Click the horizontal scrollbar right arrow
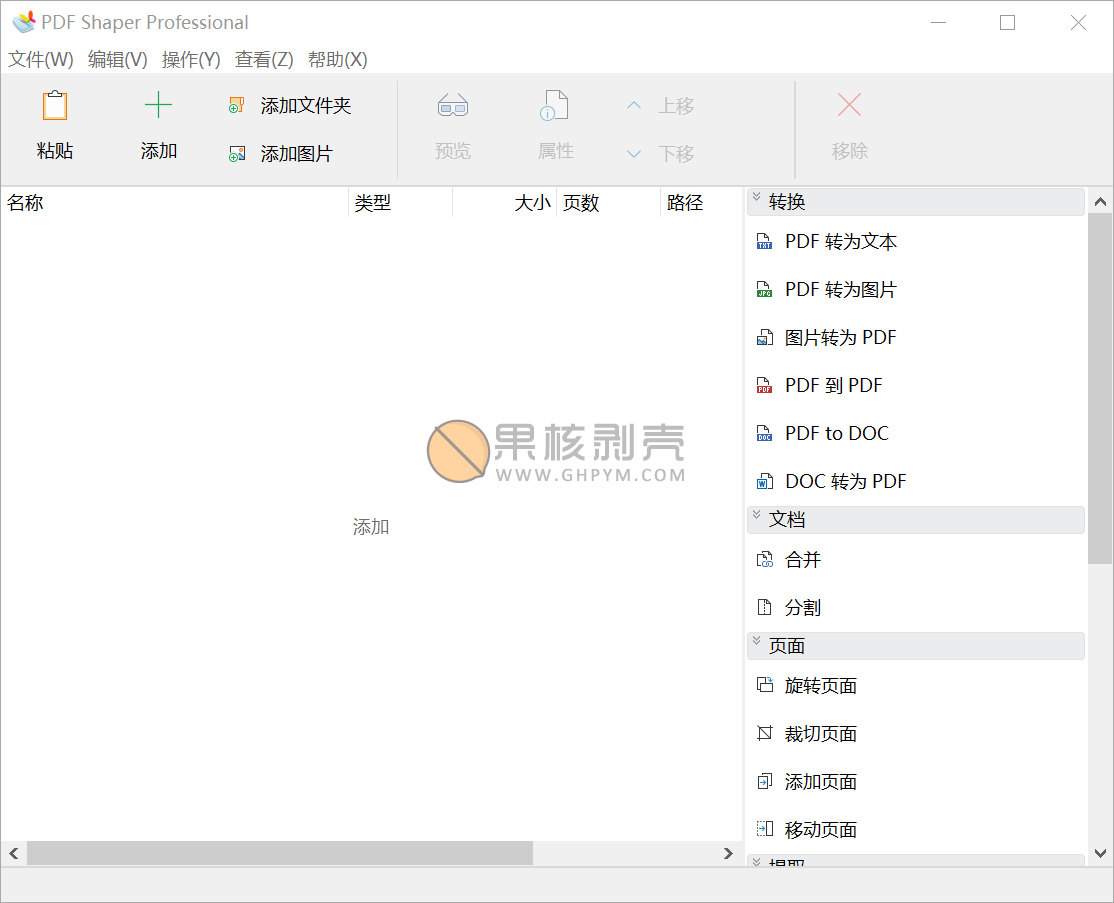 point(728,853)
